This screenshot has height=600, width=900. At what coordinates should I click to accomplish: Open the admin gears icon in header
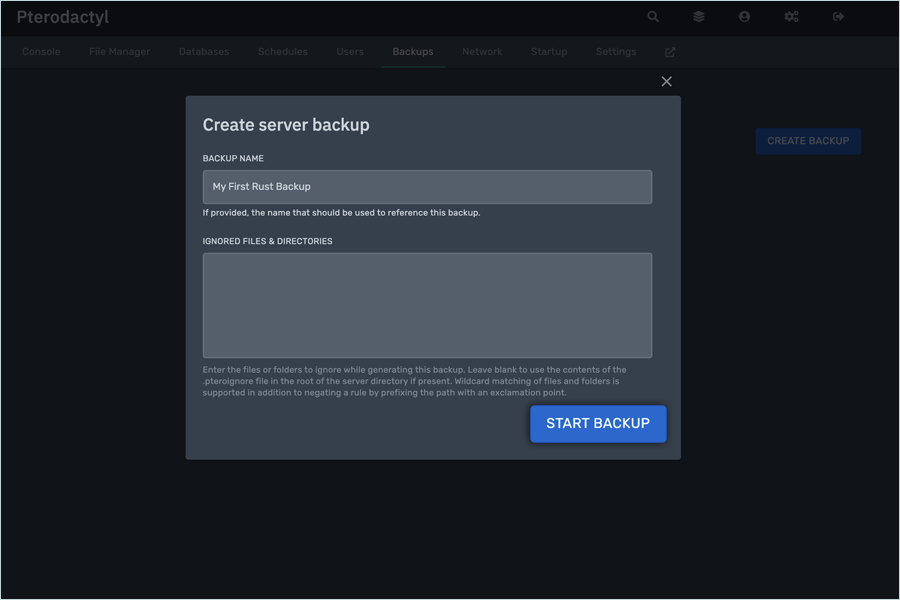coord(791,17)
